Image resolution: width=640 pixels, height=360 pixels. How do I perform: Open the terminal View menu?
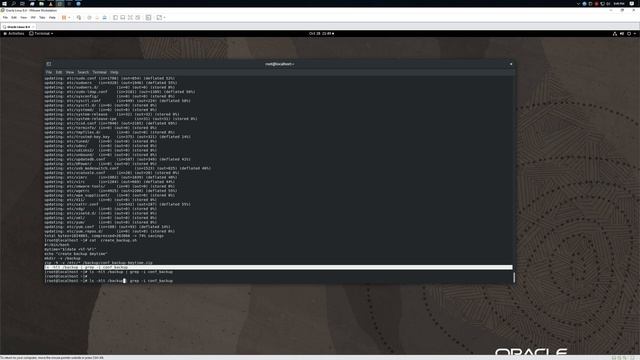[x=70, y=72]
